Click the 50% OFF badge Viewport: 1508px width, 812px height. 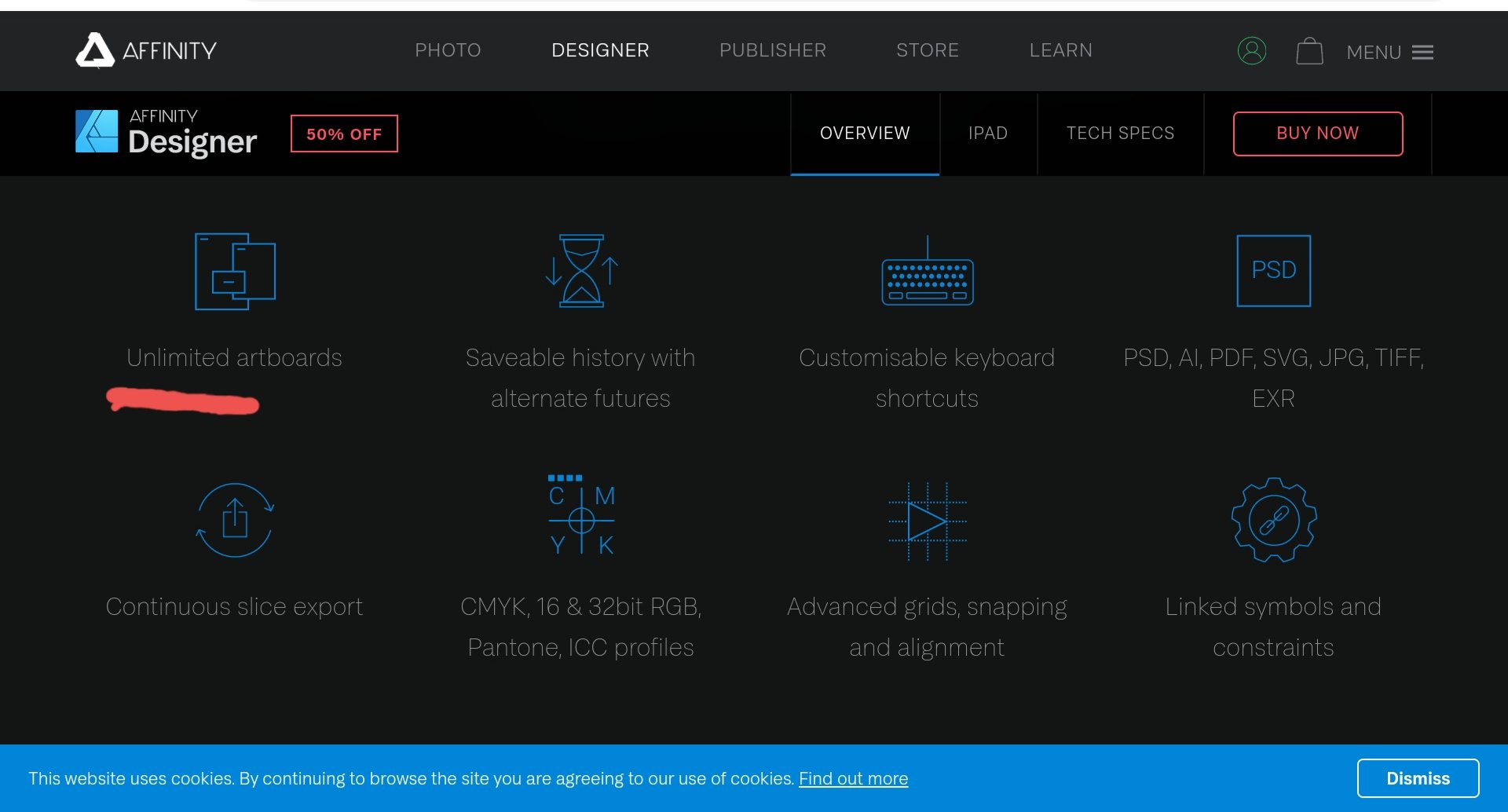tap(344, 134)
